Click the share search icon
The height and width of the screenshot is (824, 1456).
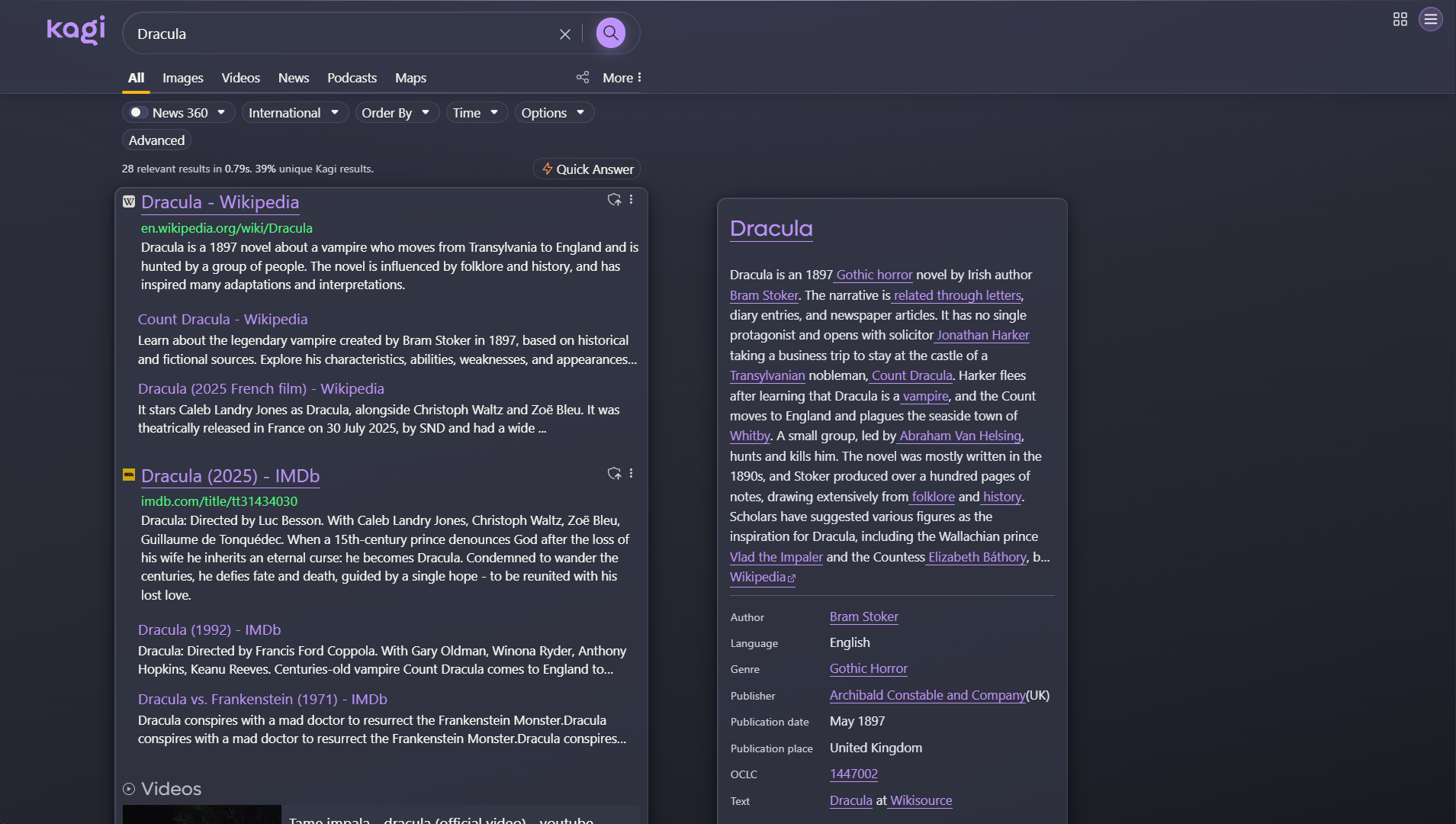(583, 77)
